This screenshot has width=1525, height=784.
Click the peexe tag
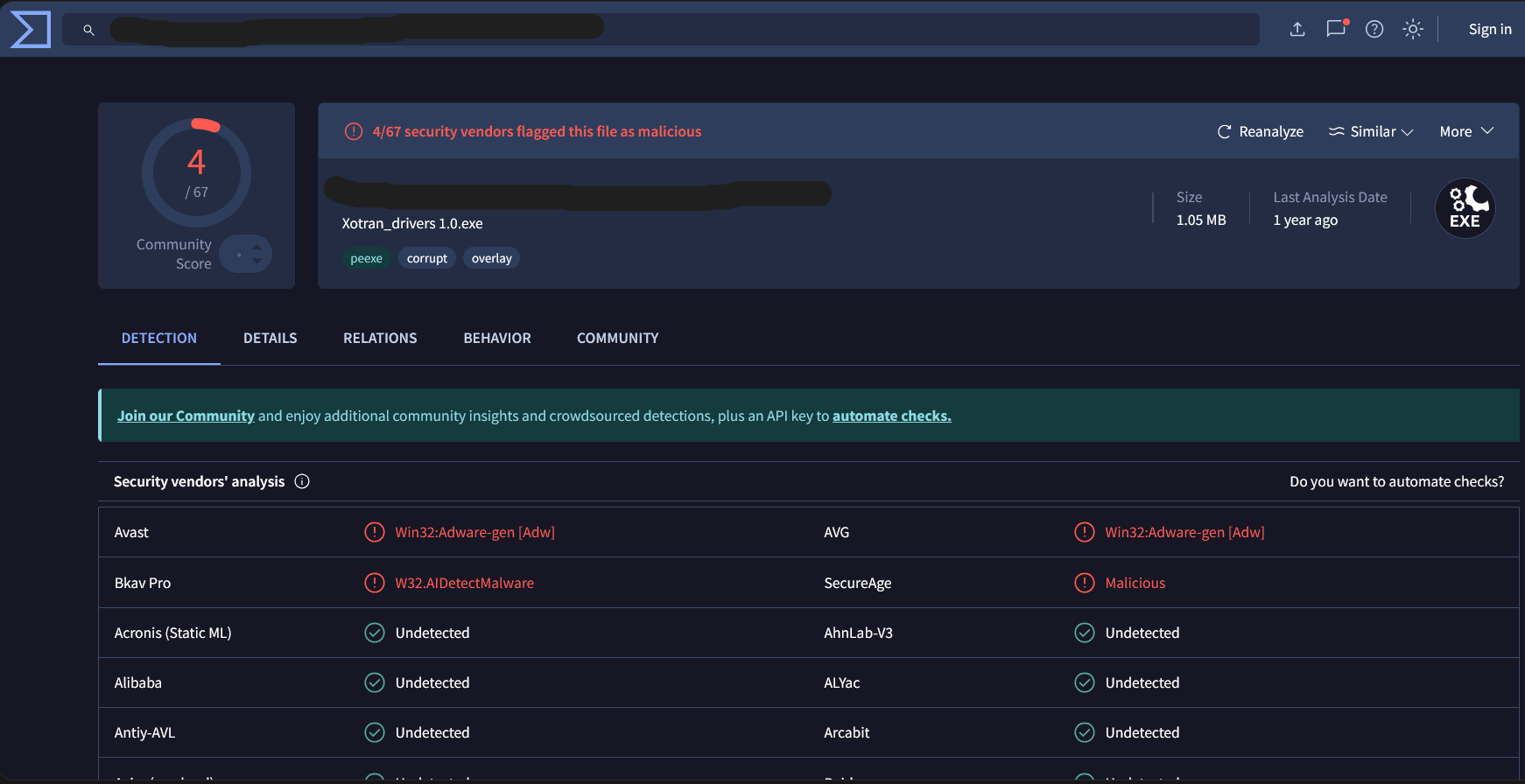[367, 258]
